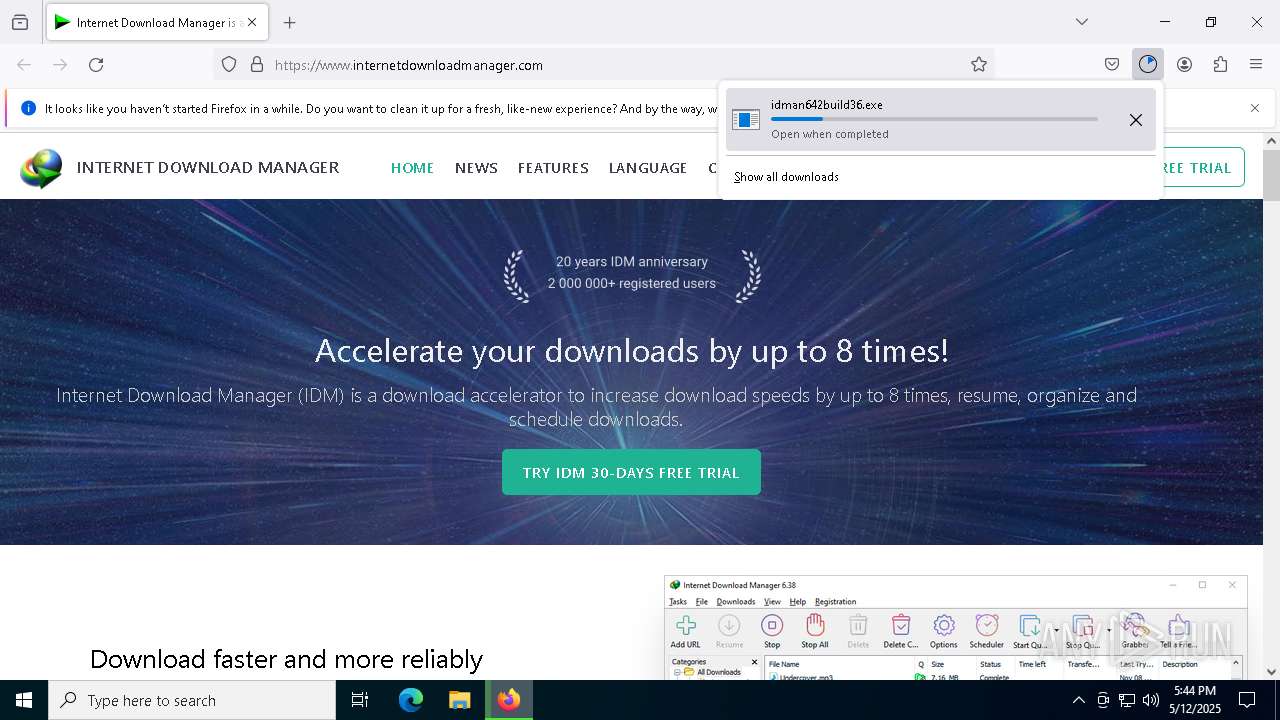
Task: Open the Extensions puzzle icon
Action: coord(1220,64)
